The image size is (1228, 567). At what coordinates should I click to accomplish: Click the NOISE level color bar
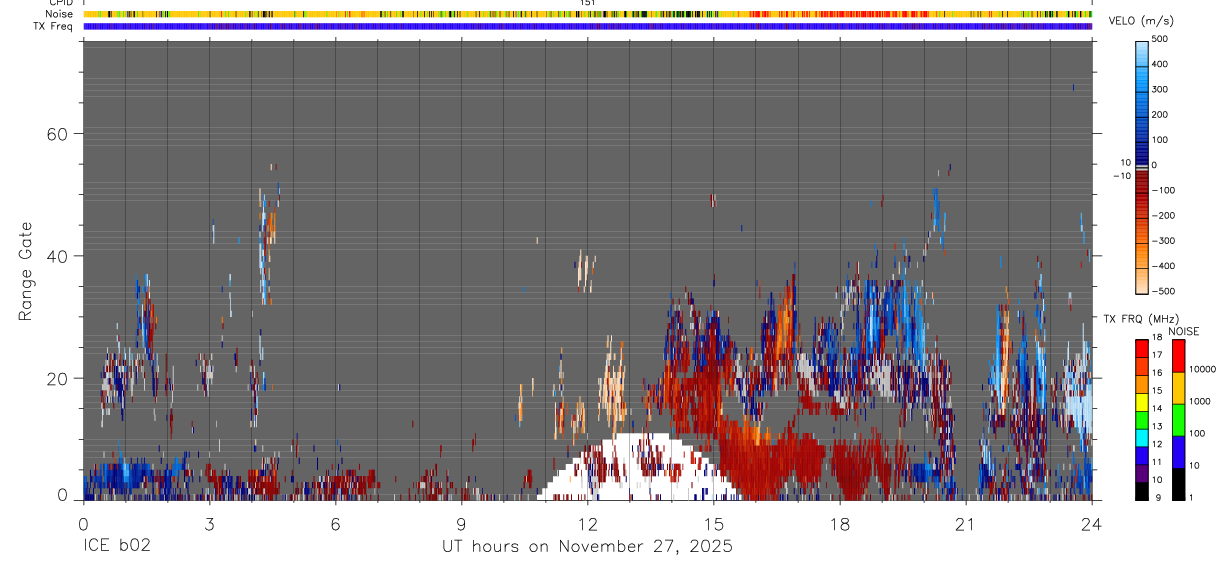coord(1179,420)
